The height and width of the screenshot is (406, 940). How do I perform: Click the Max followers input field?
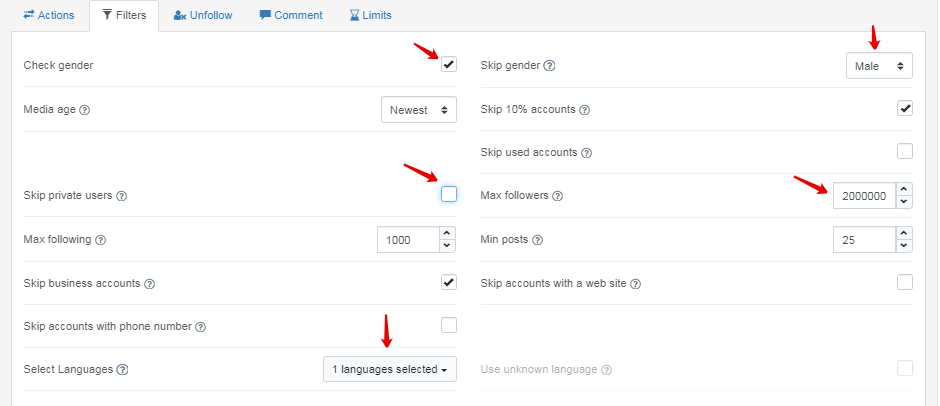862,196
